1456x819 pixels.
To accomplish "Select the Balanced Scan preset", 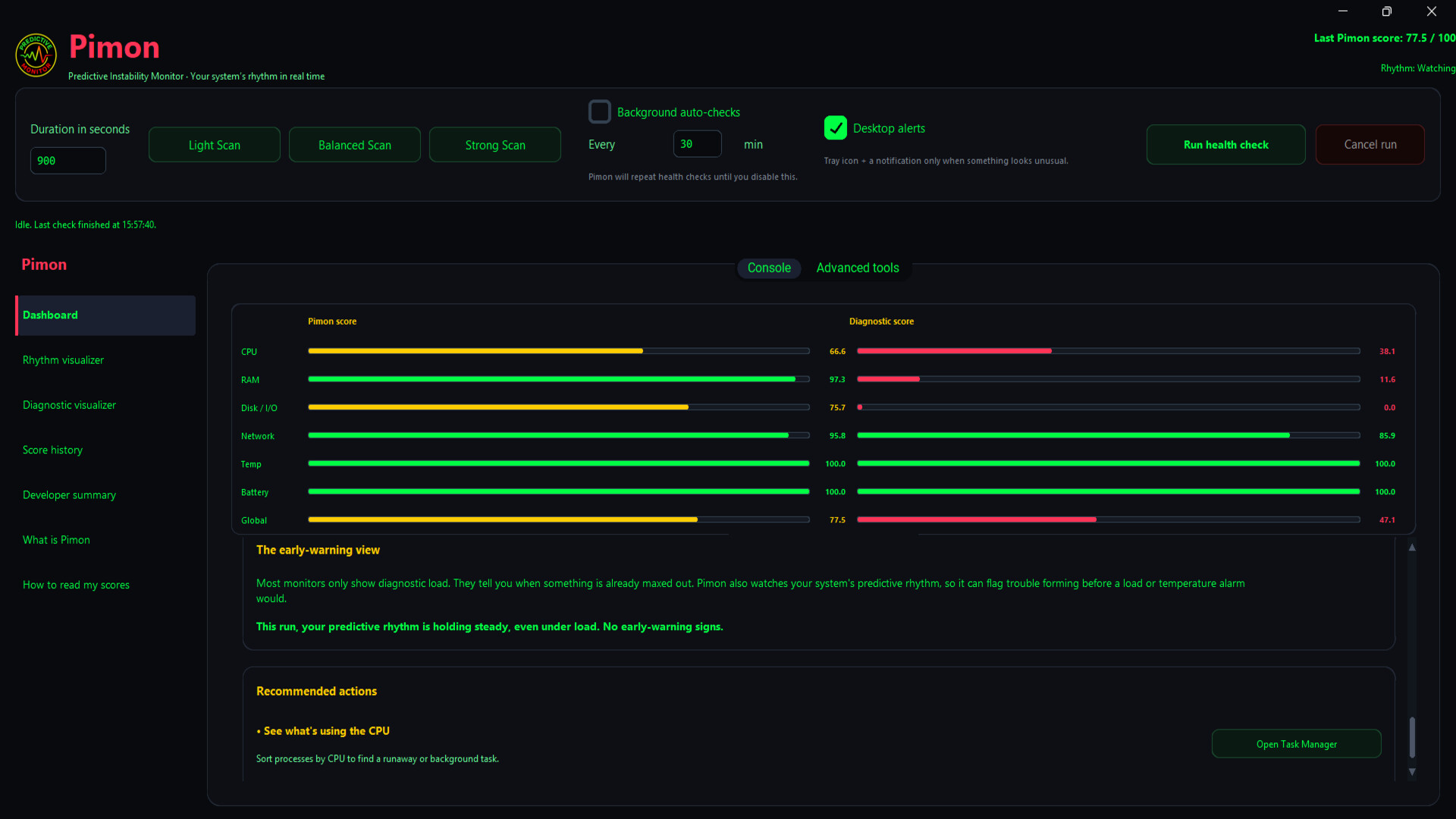I will tap(355, 145).
